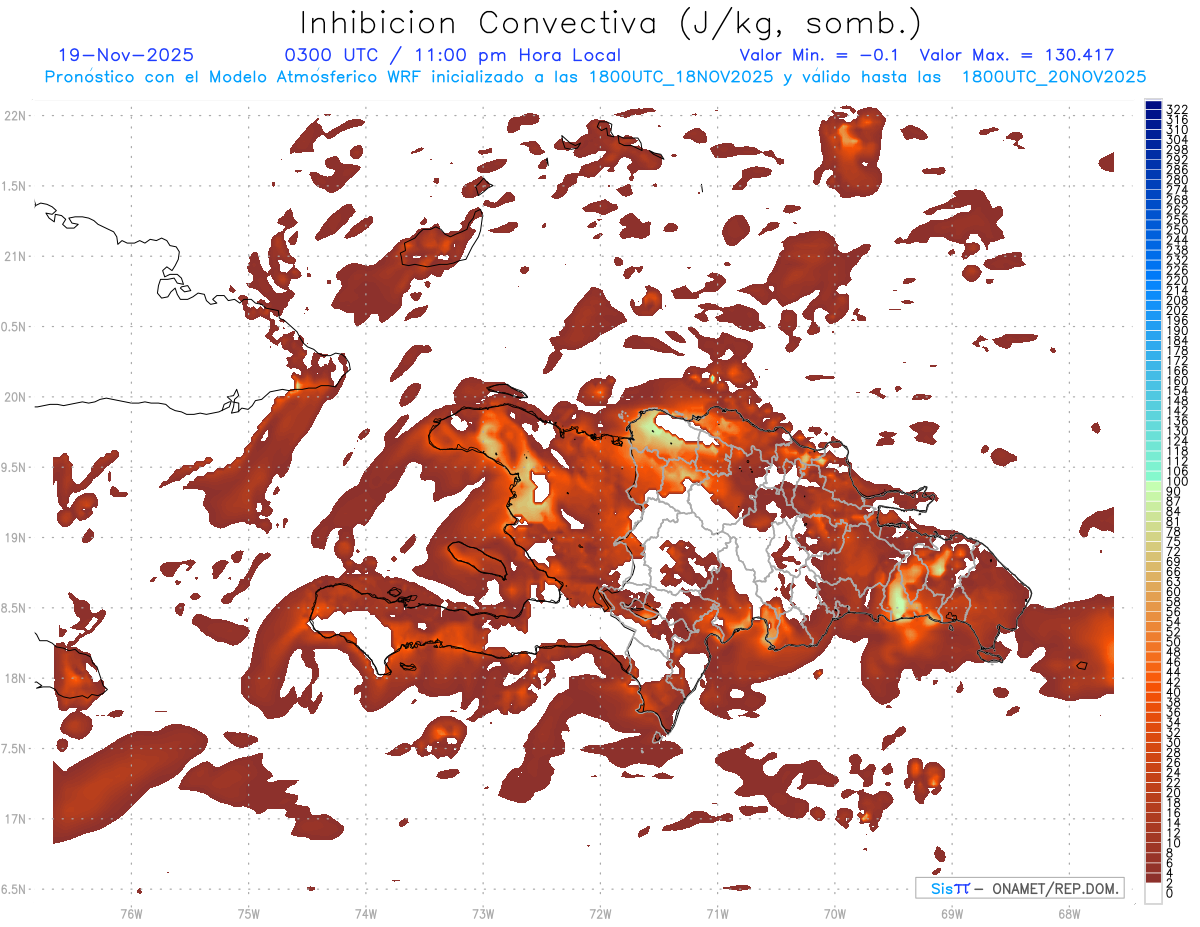Screen dimensions: 1200x927
Task: Click the '178' color bar label
Action: point(1177,351)
